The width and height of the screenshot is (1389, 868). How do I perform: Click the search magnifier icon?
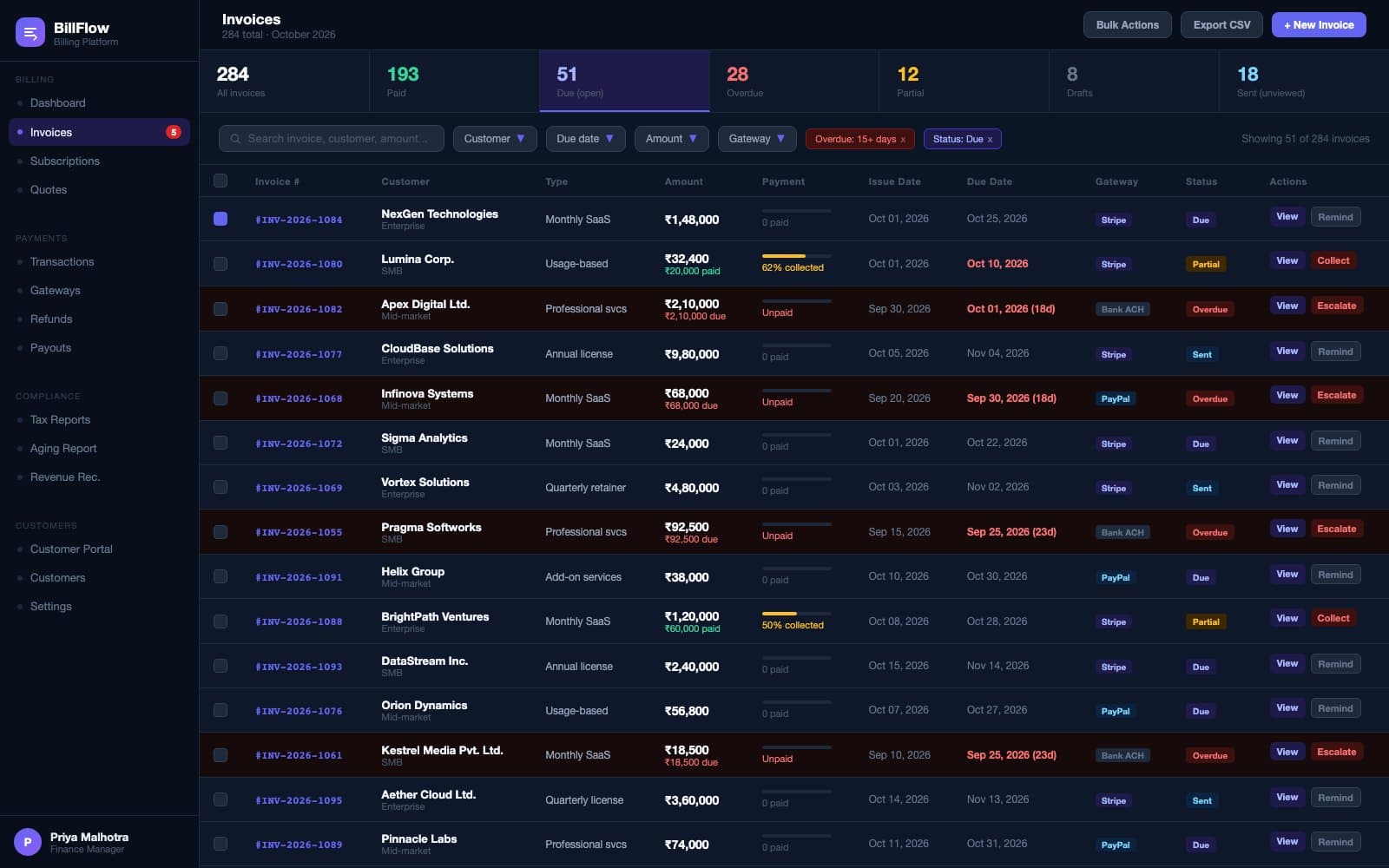235,139
